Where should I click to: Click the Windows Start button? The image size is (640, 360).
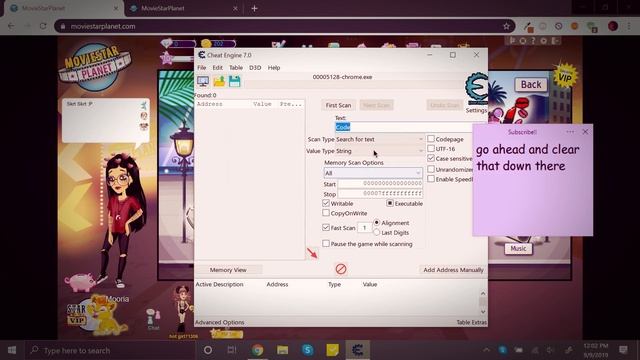coord(12,350)
